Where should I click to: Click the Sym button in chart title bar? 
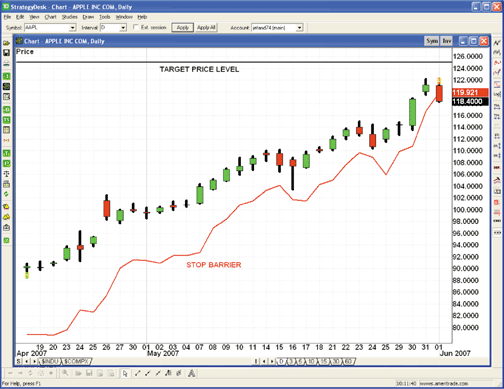click(432, 41)
